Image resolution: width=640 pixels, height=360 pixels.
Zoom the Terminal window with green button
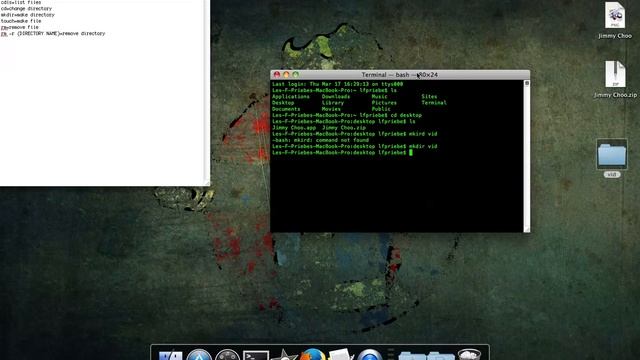click(x=296, y=75)
